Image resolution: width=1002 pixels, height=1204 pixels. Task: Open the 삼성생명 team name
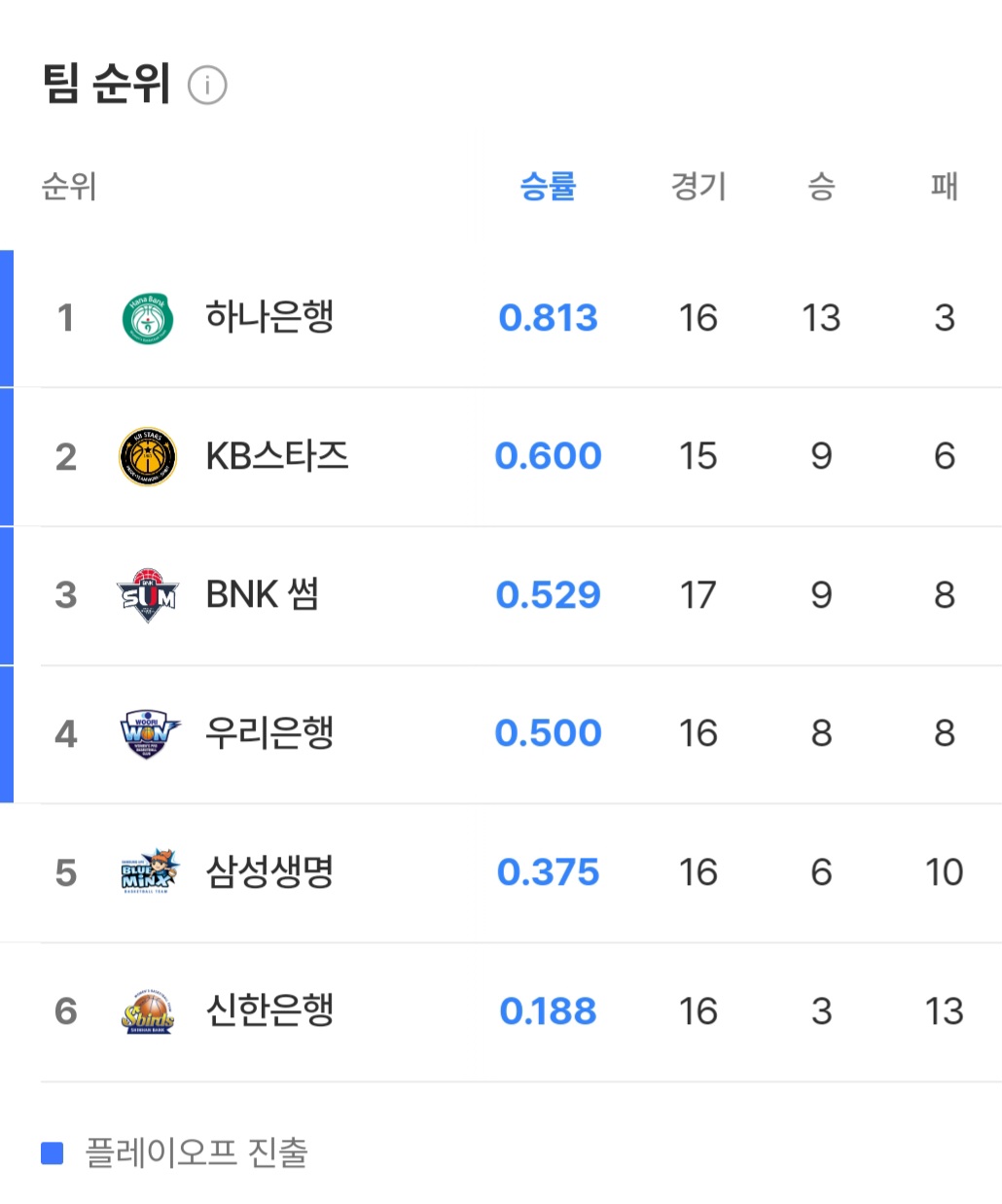tap(269, 871)
